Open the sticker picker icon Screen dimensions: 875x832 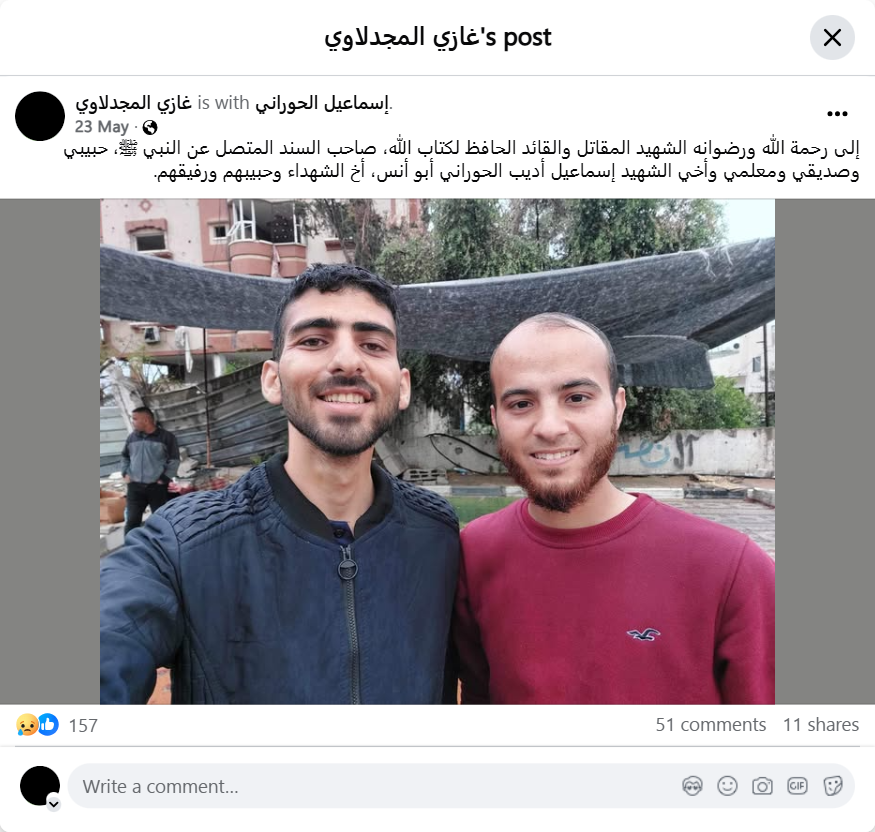click(x=832, y=786)
